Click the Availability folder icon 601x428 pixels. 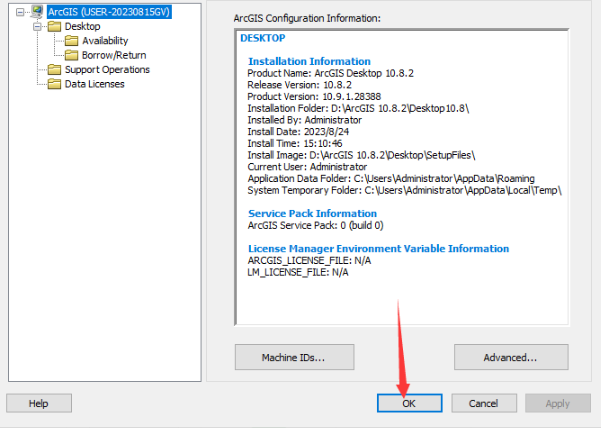tap(71, 41)
